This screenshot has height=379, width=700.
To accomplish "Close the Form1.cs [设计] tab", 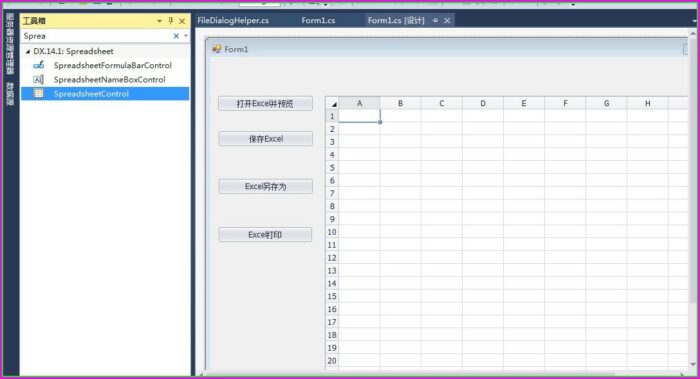I will (x=447, y=21).
